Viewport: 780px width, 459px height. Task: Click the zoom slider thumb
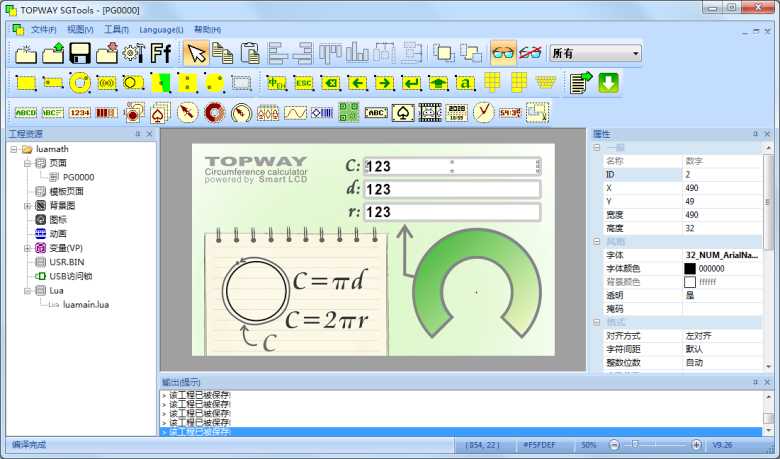tap(635, 445)
